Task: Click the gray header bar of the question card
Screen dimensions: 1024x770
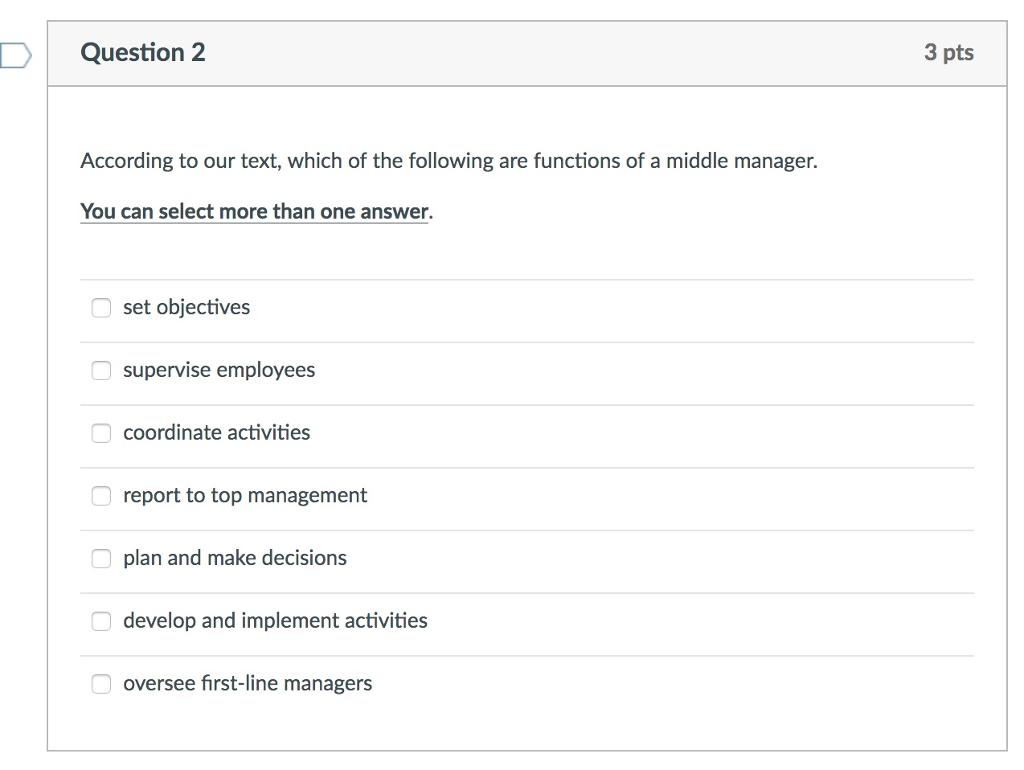Action: click(x=560, y=53)
